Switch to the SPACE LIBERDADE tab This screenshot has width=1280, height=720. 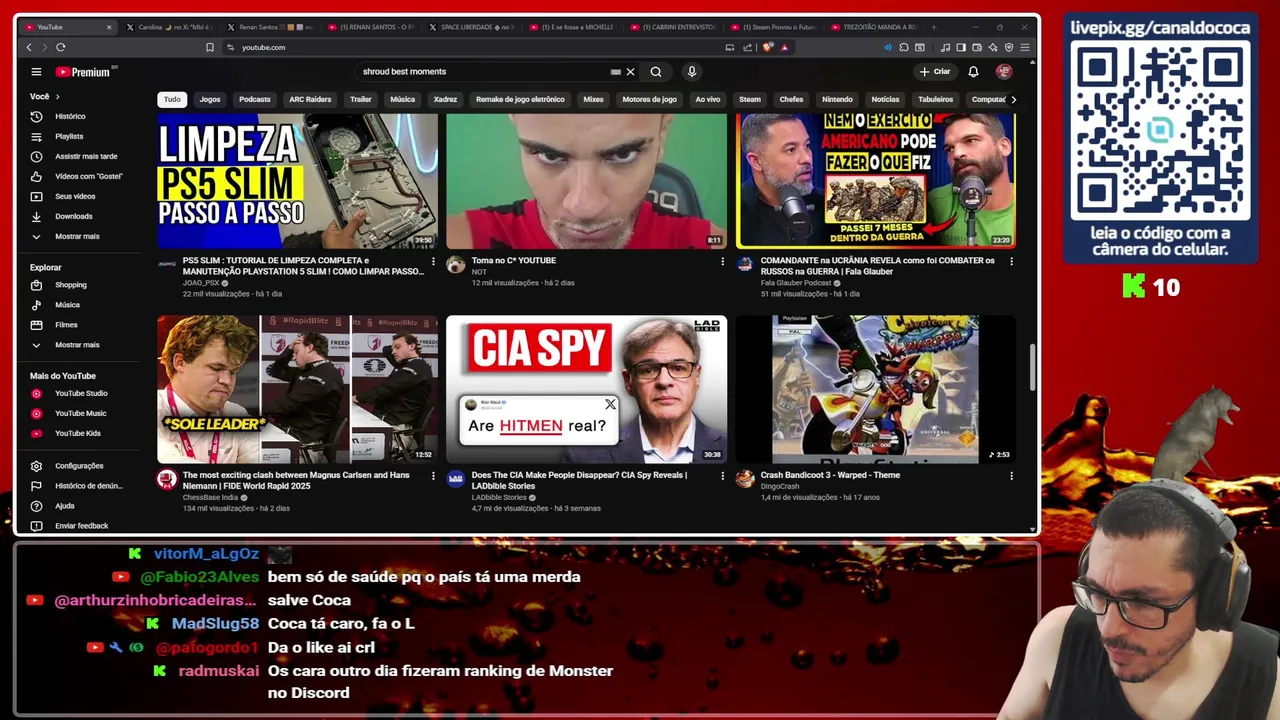(470, 27)
